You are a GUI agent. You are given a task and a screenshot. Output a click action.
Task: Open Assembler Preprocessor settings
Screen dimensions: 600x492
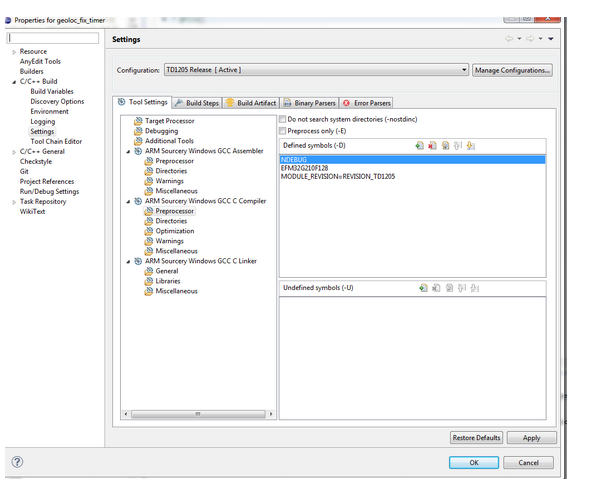click(x=174, y=161)
